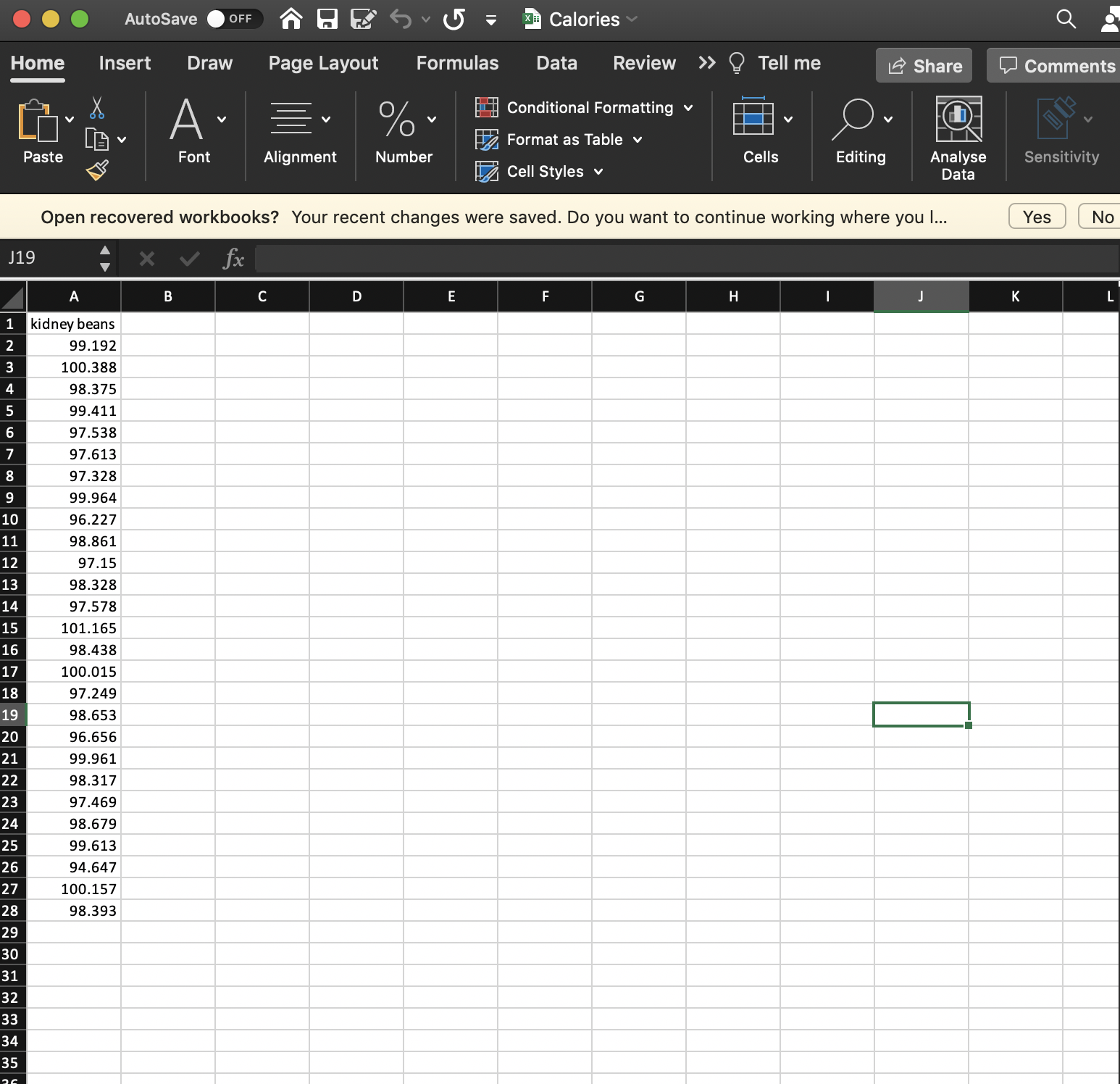Open the Review ribbon tab
1120x1084 pixels.
click(643, 63)
